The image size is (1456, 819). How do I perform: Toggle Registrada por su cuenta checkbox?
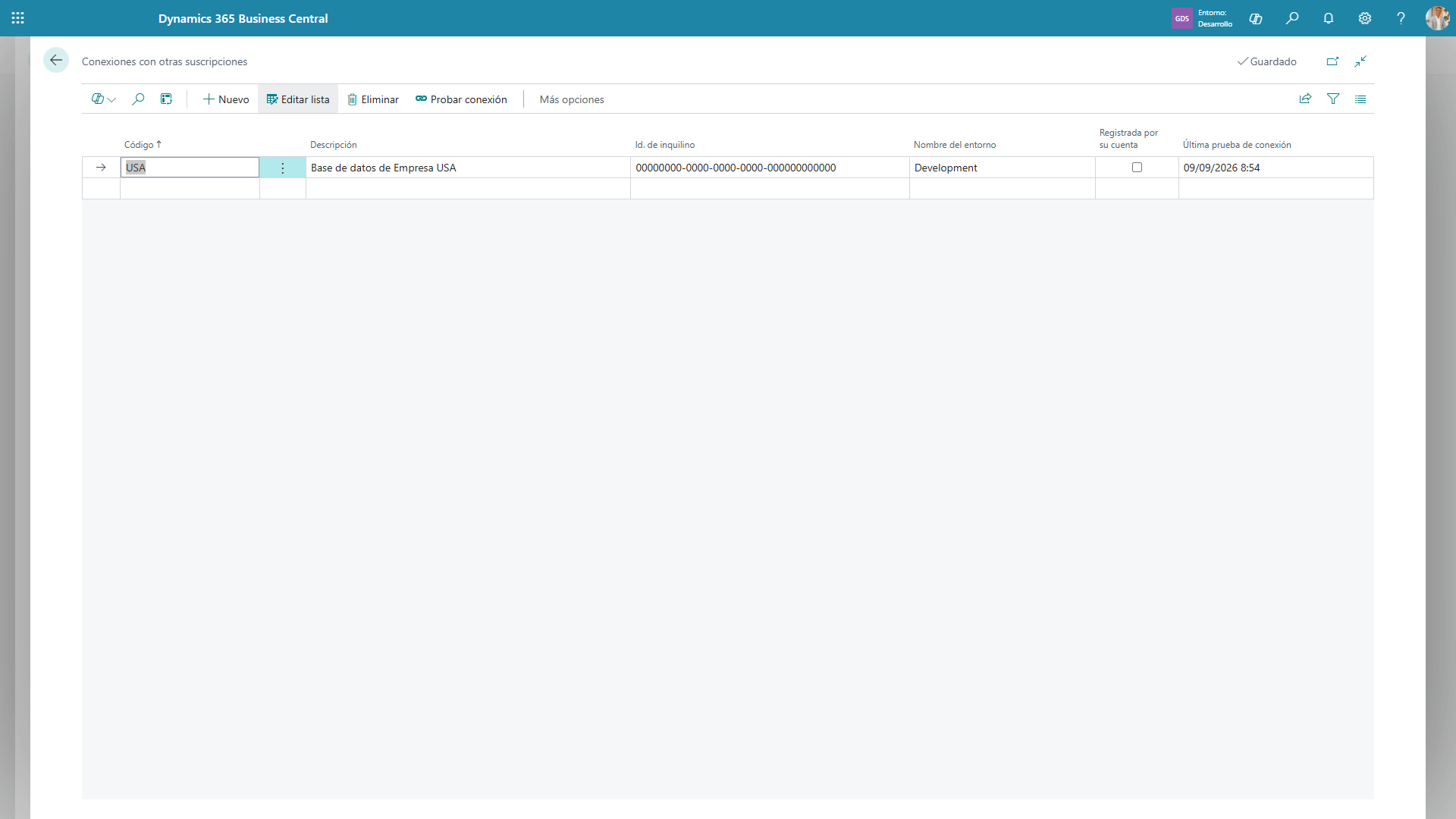[1137, 168]
